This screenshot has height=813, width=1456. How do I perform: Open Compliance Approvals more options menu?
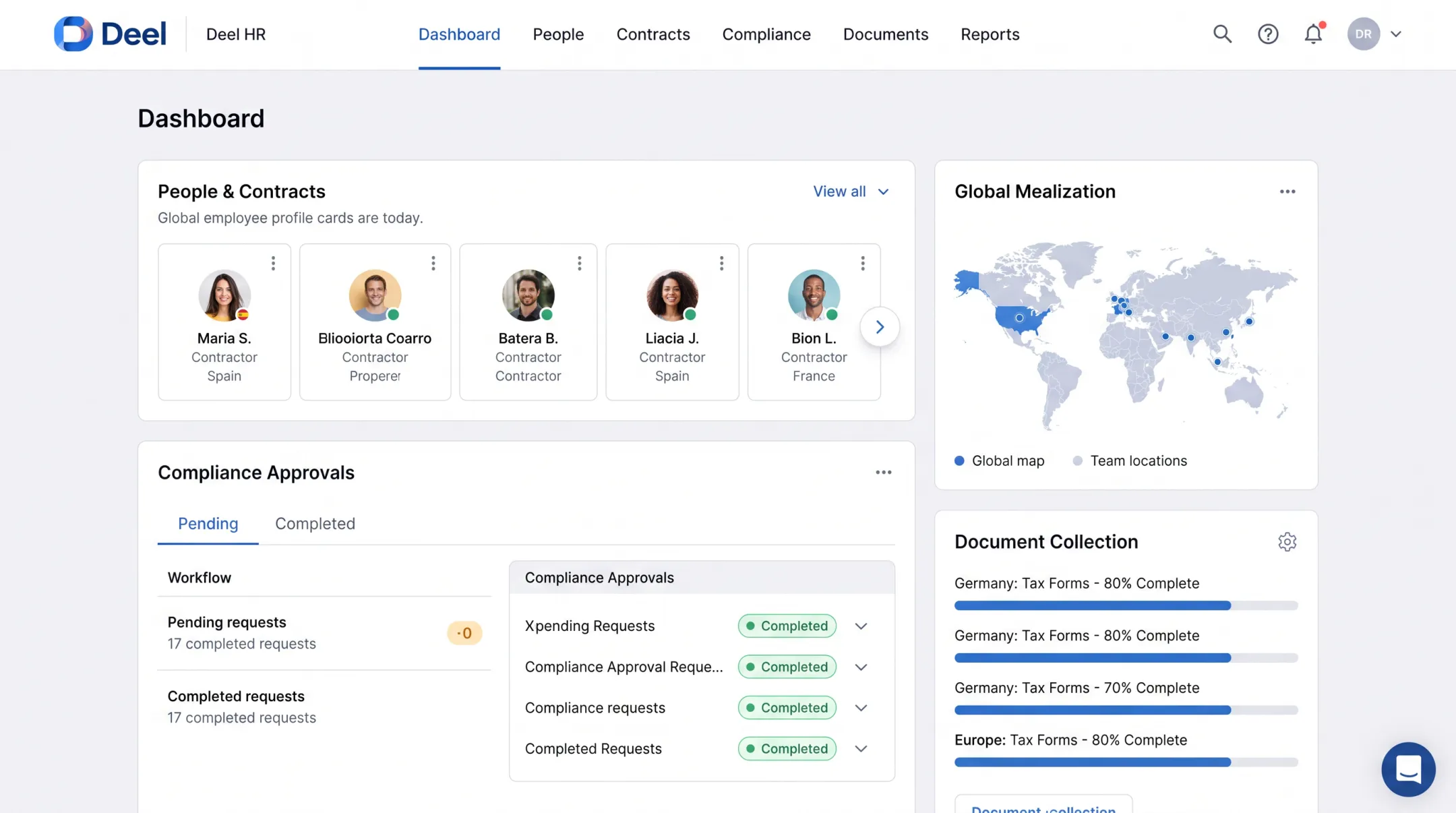tap(884, 473)
